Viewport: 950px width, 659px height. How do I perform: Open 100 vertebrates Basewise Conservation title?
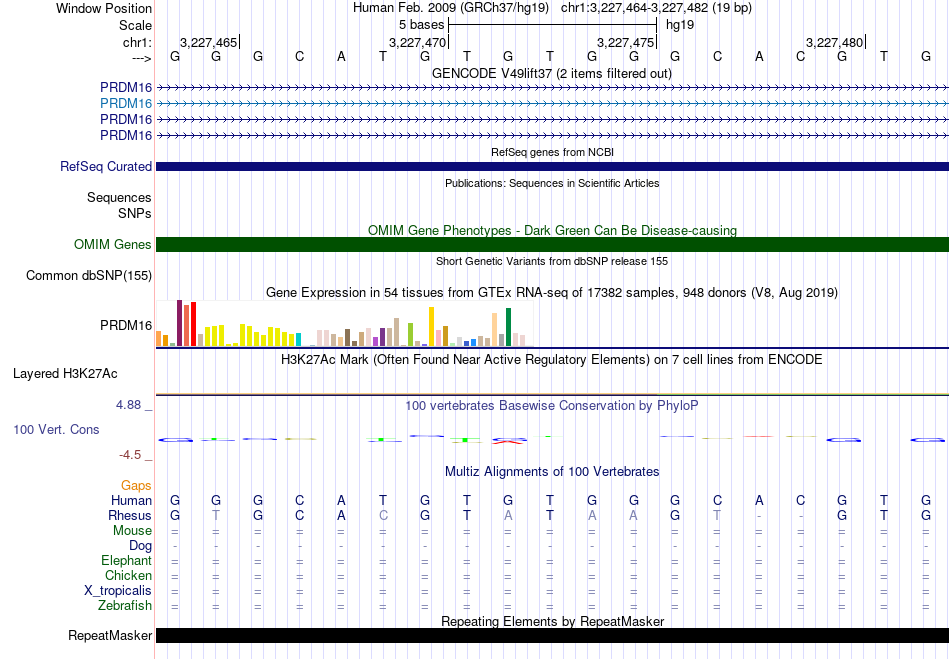click(x=552, y=405)
